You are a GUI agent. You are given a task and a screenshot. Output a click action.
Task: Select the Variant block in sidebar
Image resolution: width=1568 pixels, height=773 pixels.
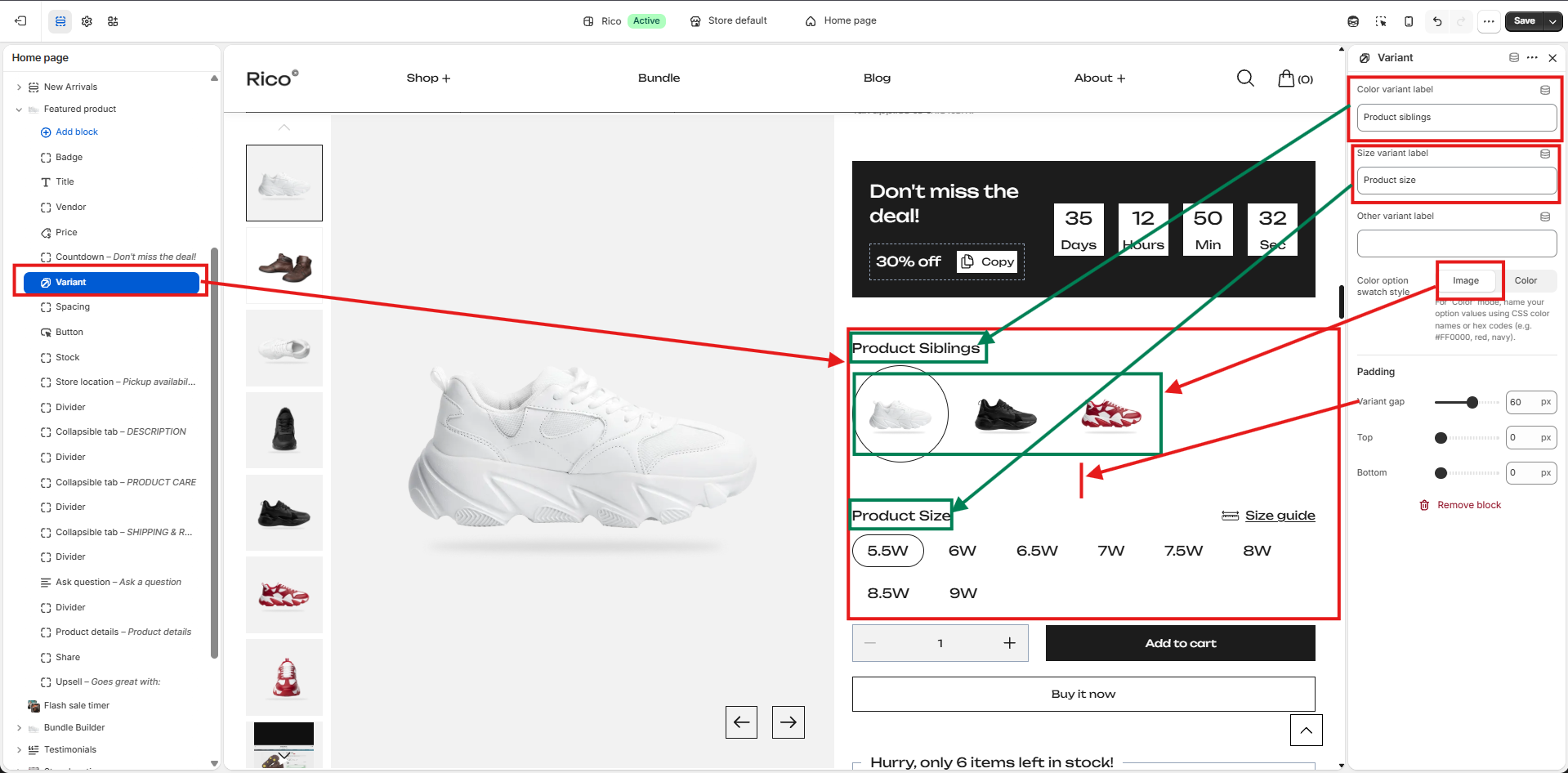click(111, 283)
